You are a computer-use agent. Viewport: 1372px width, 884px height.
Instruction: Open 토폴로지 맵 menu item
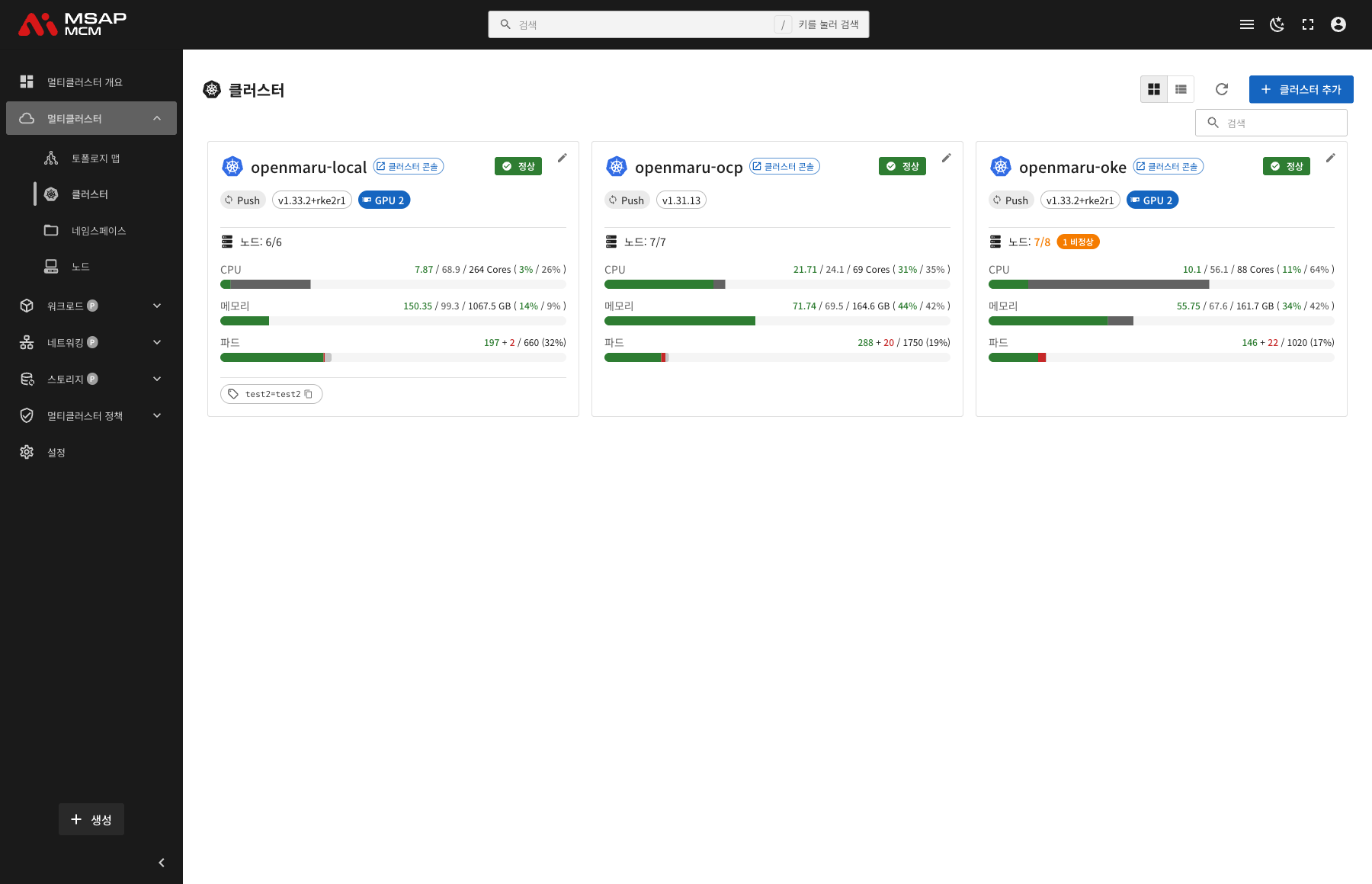point(95,158)
